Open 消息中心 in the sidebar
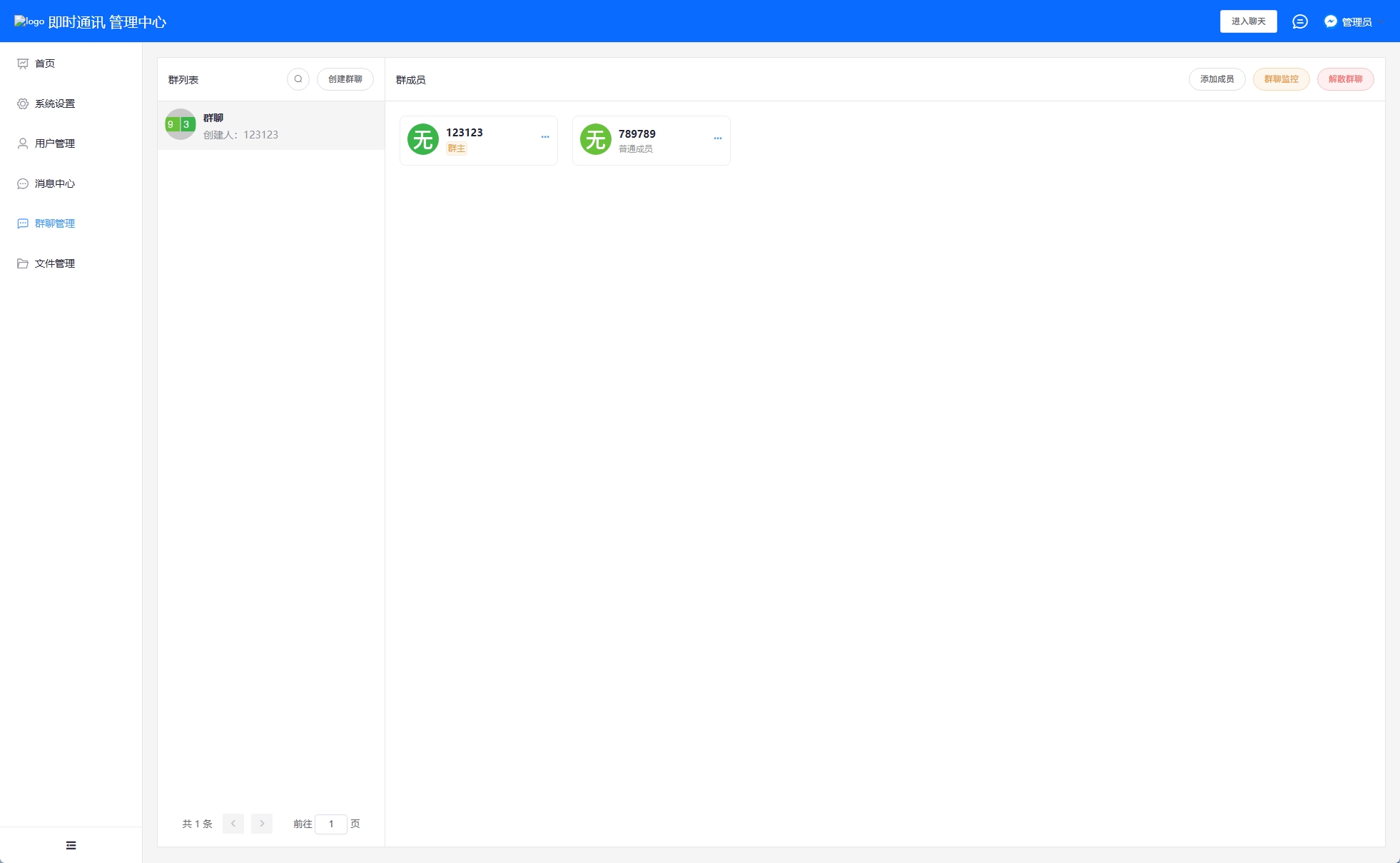The image size is (1400, 863). pyautogui.click(x=55, y=183)
